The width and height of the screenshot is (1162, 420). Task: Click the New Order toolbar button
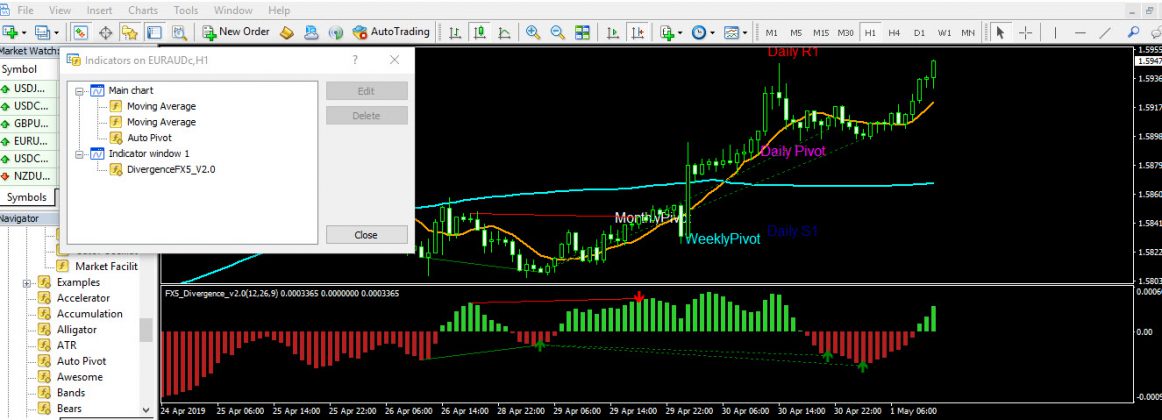pyautogui.click(x=236, y=32)
